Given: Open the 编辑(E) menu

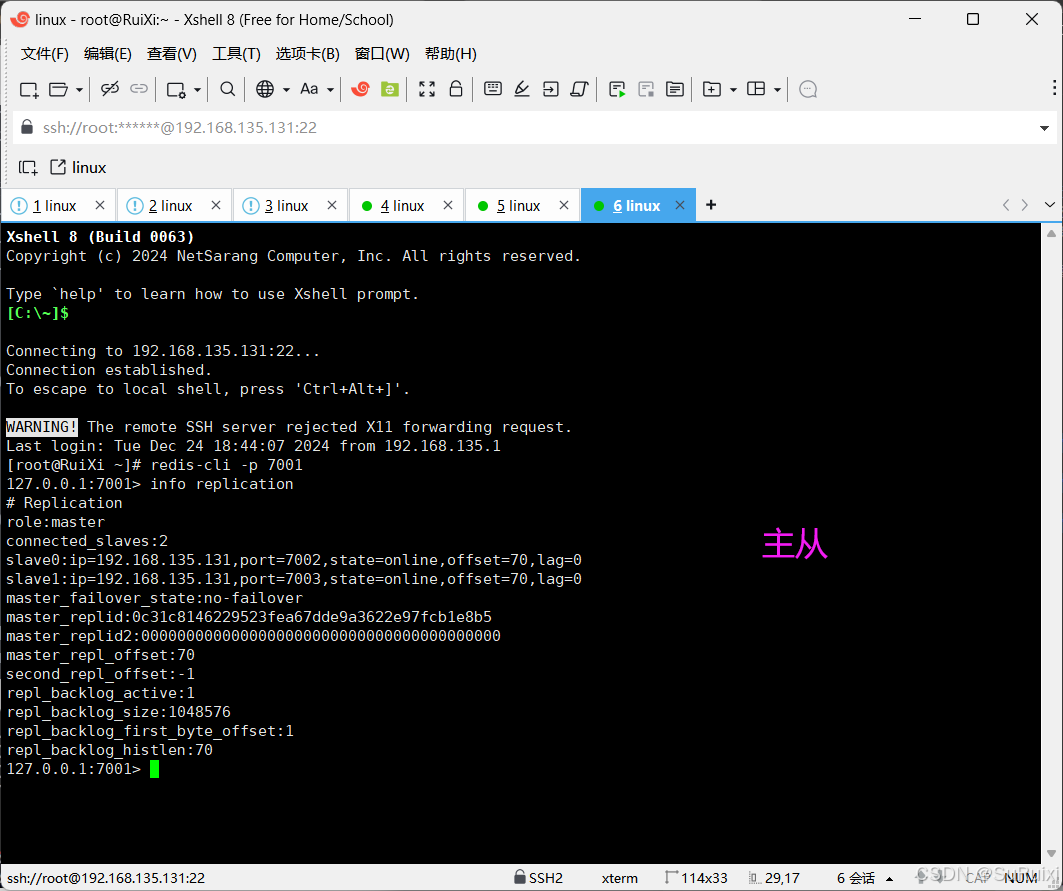Looking at the screenshot, I should [108, 54].
